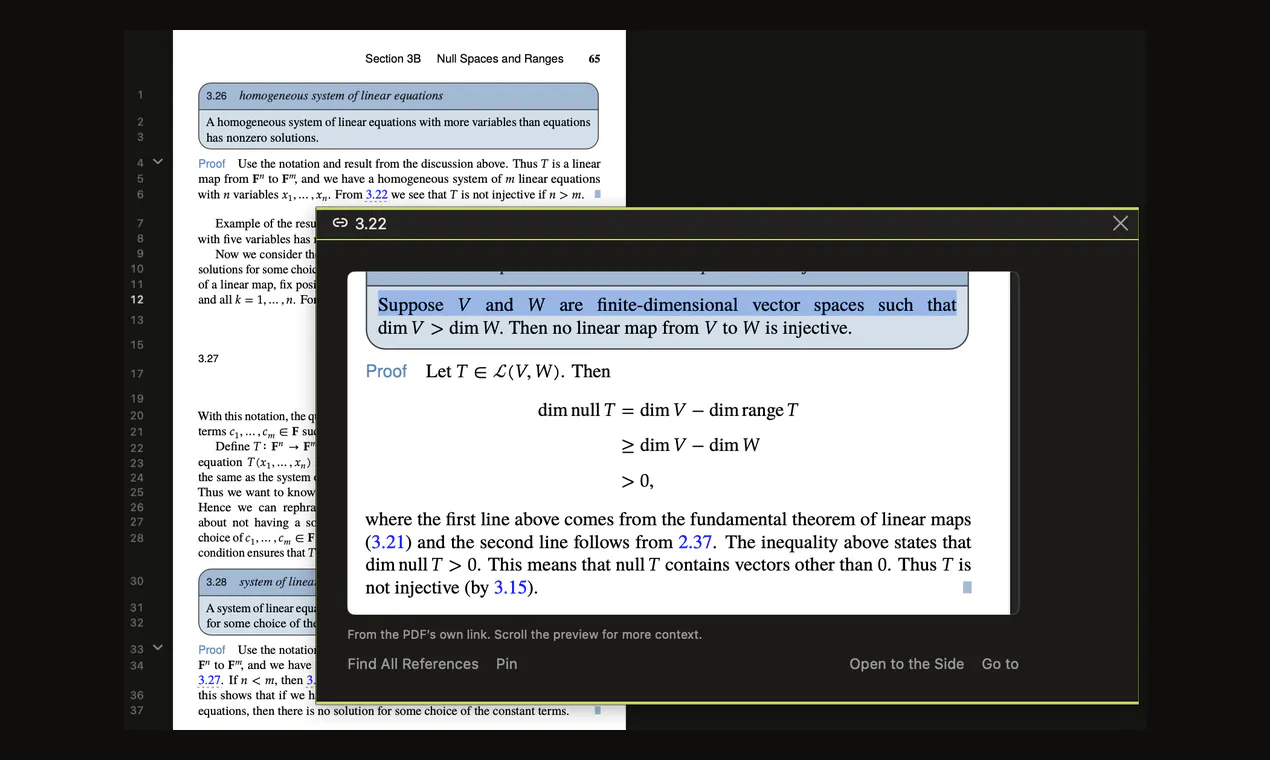This screenshot has width=1270, height=760.
Task: Select line number 1 in the gutter
Action: point(140,95)
